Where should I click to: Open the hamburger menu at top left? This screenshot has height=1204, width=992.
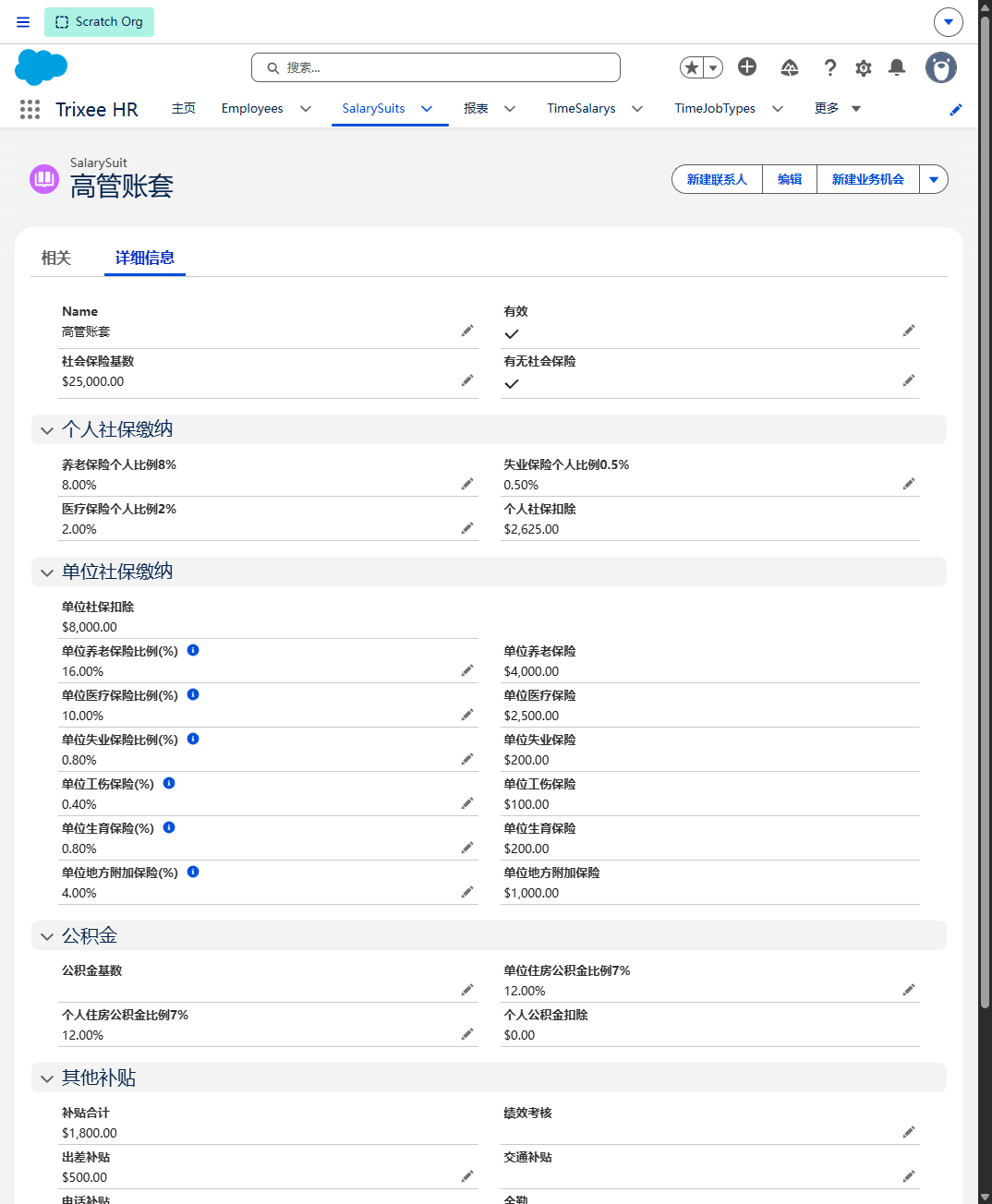point(23,22)
